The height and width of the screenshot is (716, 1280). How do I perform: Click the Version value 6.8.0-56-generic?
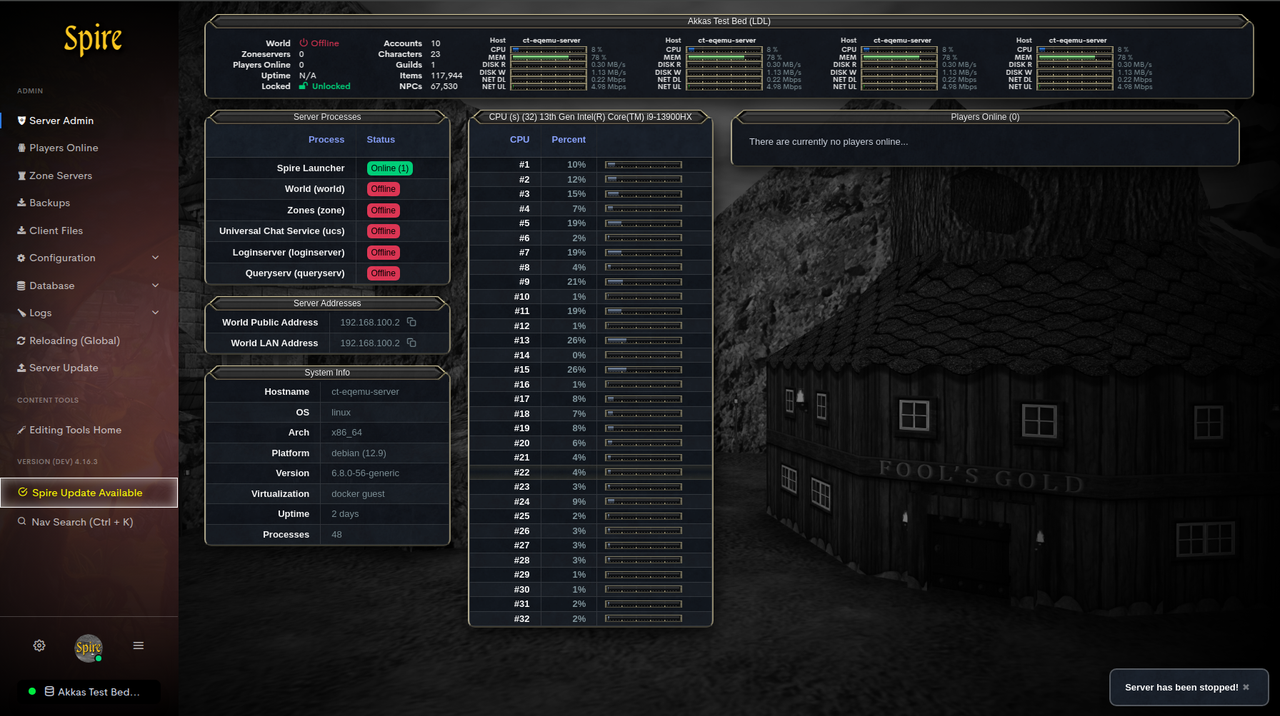coord(365,473)
